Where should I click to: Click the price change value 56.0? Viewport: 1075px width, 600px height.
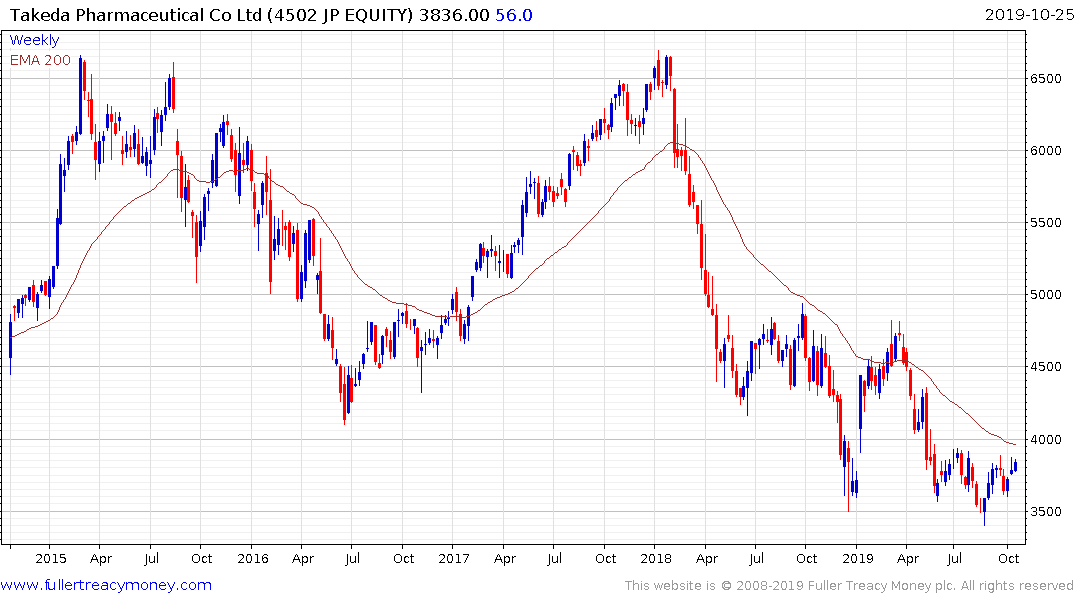514,15
